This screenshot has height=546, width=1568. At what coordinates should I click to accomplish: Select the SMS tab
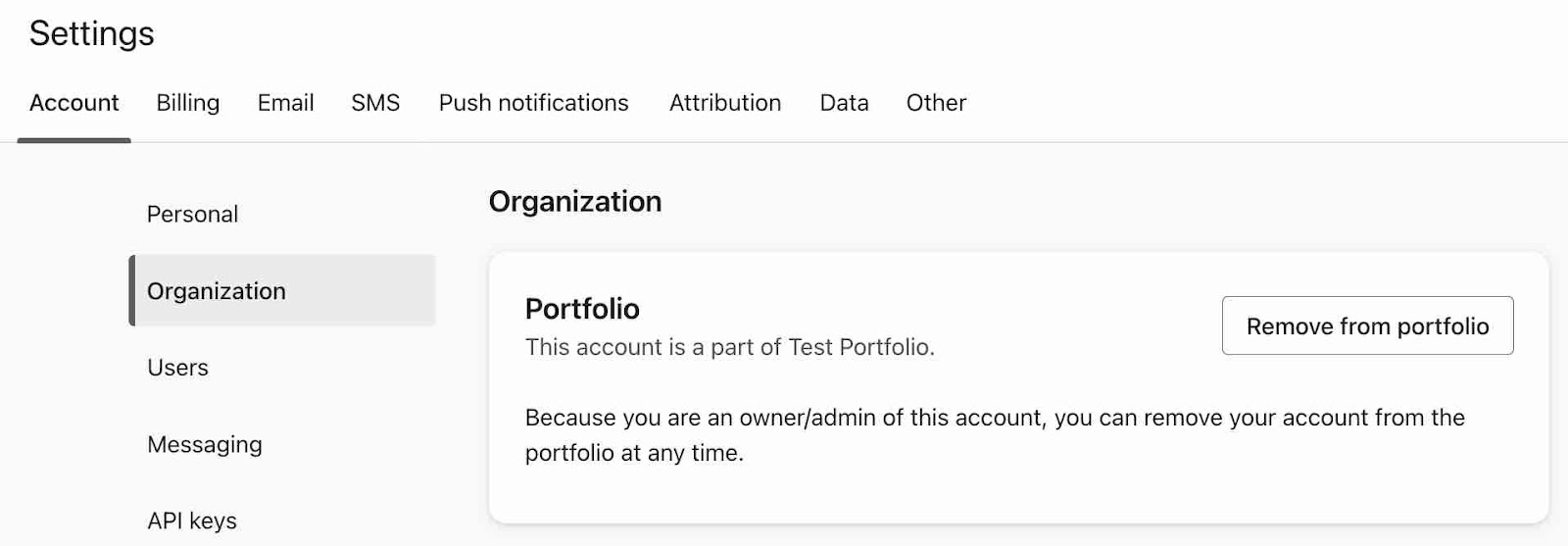375,103
